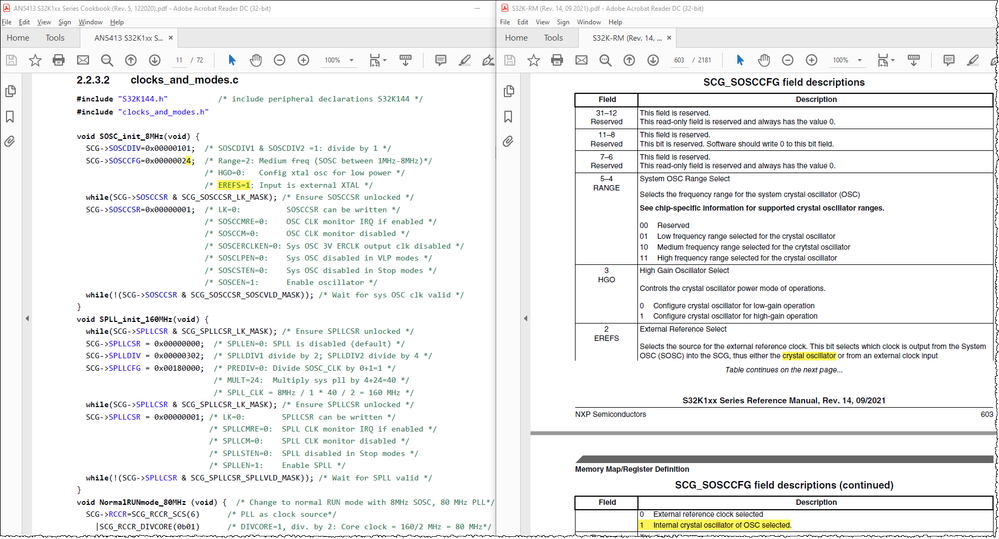Click the star icon in S32K-RM window
This screenshot has height=539, width=999.
(533, 60)
